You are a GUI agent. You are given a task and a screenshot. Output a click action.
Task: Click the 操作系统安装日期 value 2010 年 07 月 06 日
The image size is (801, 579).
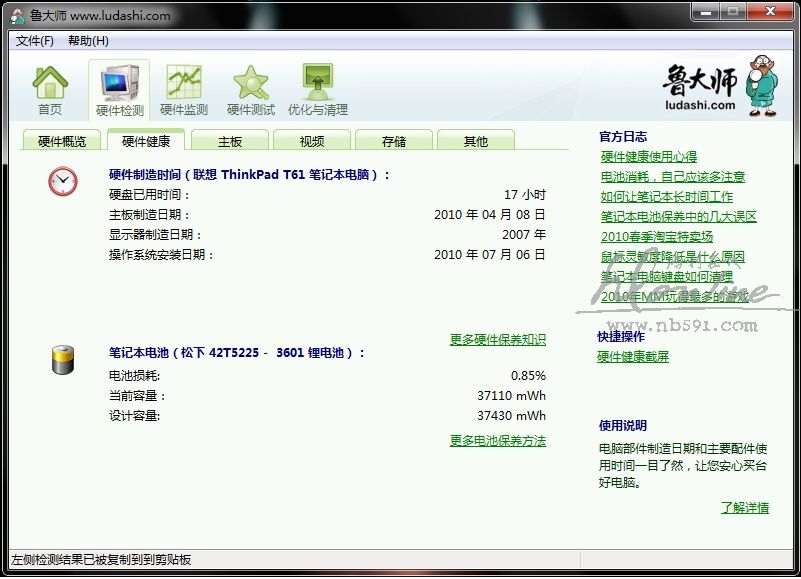[489, 254]
